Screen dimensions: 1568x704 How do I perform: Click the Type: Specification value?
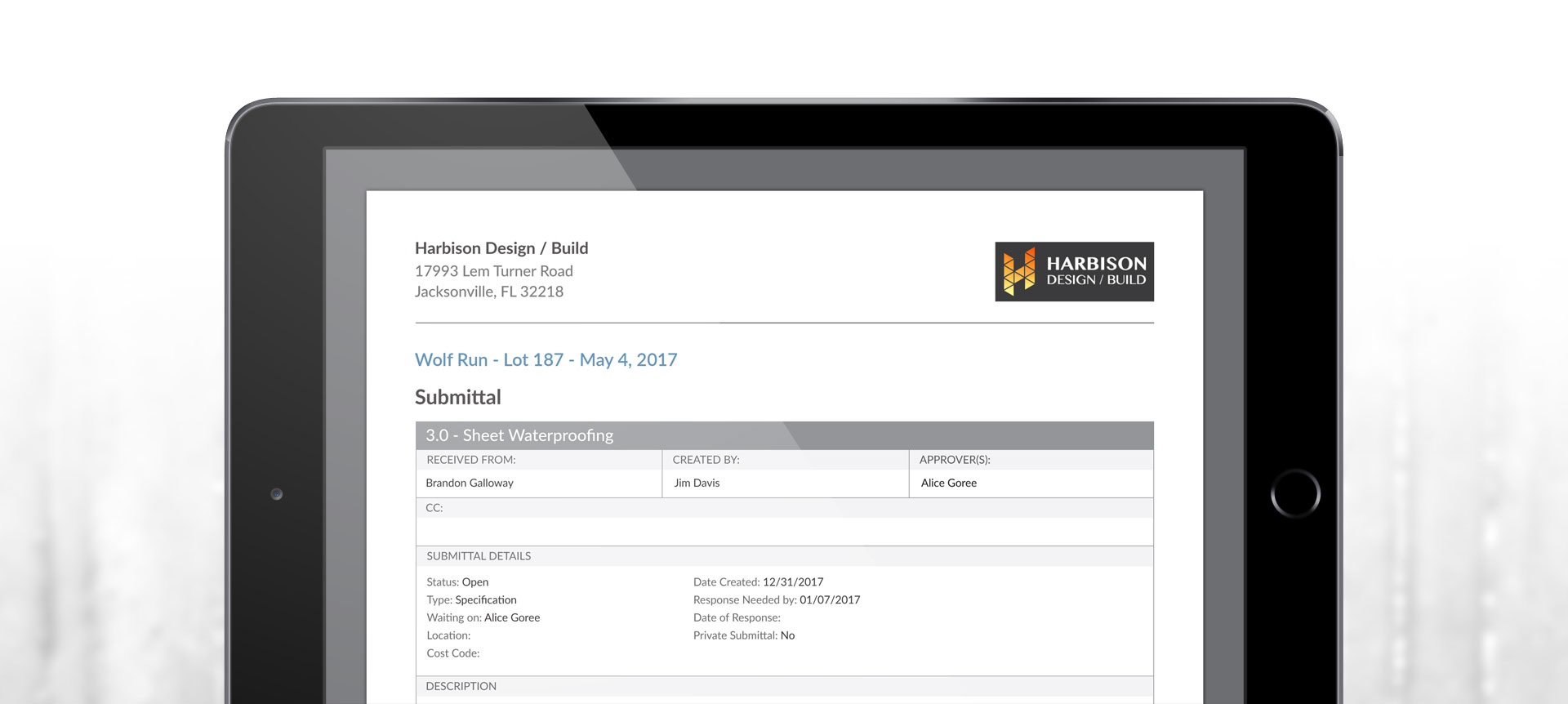[x=471, y=600]
